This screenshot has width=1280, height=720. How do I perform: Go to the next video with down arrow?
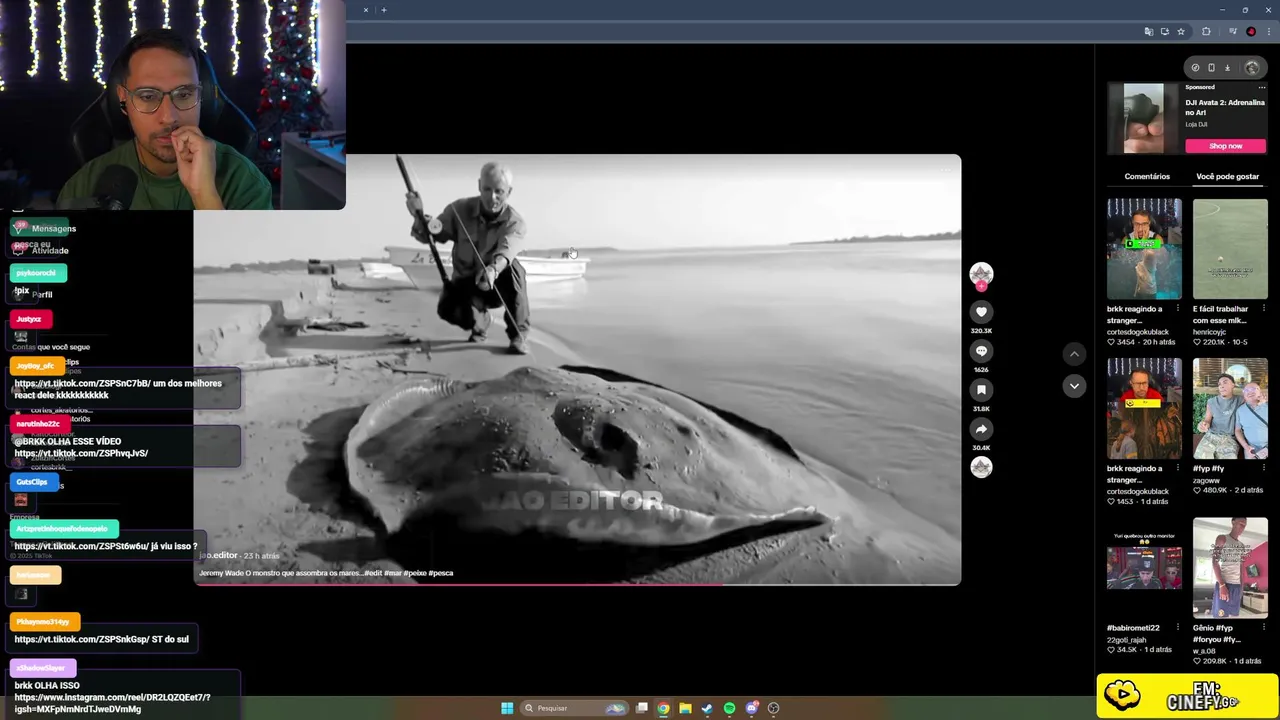pos(1074,386)
